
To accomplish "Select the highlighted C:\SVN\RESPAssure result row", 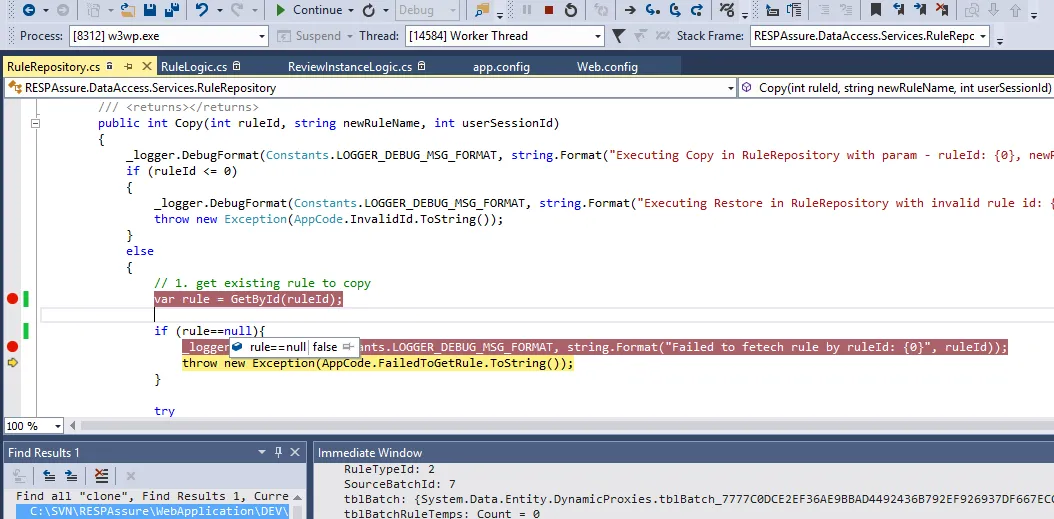I will (x=152, y=512).
